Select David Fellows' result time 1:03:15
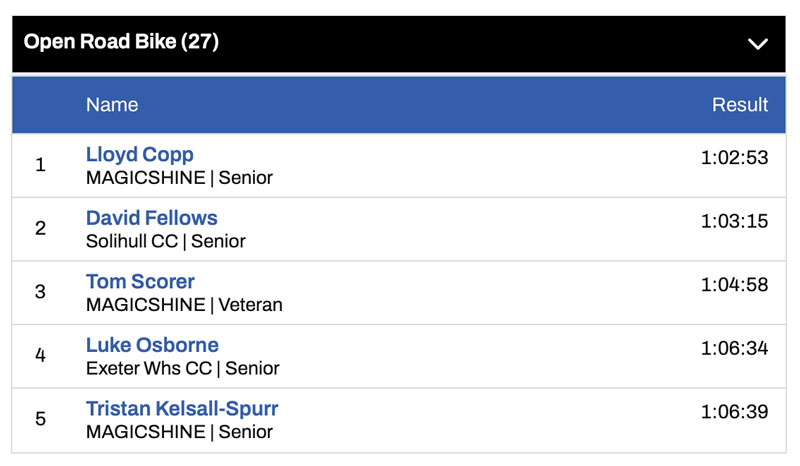 click(734, 221)
